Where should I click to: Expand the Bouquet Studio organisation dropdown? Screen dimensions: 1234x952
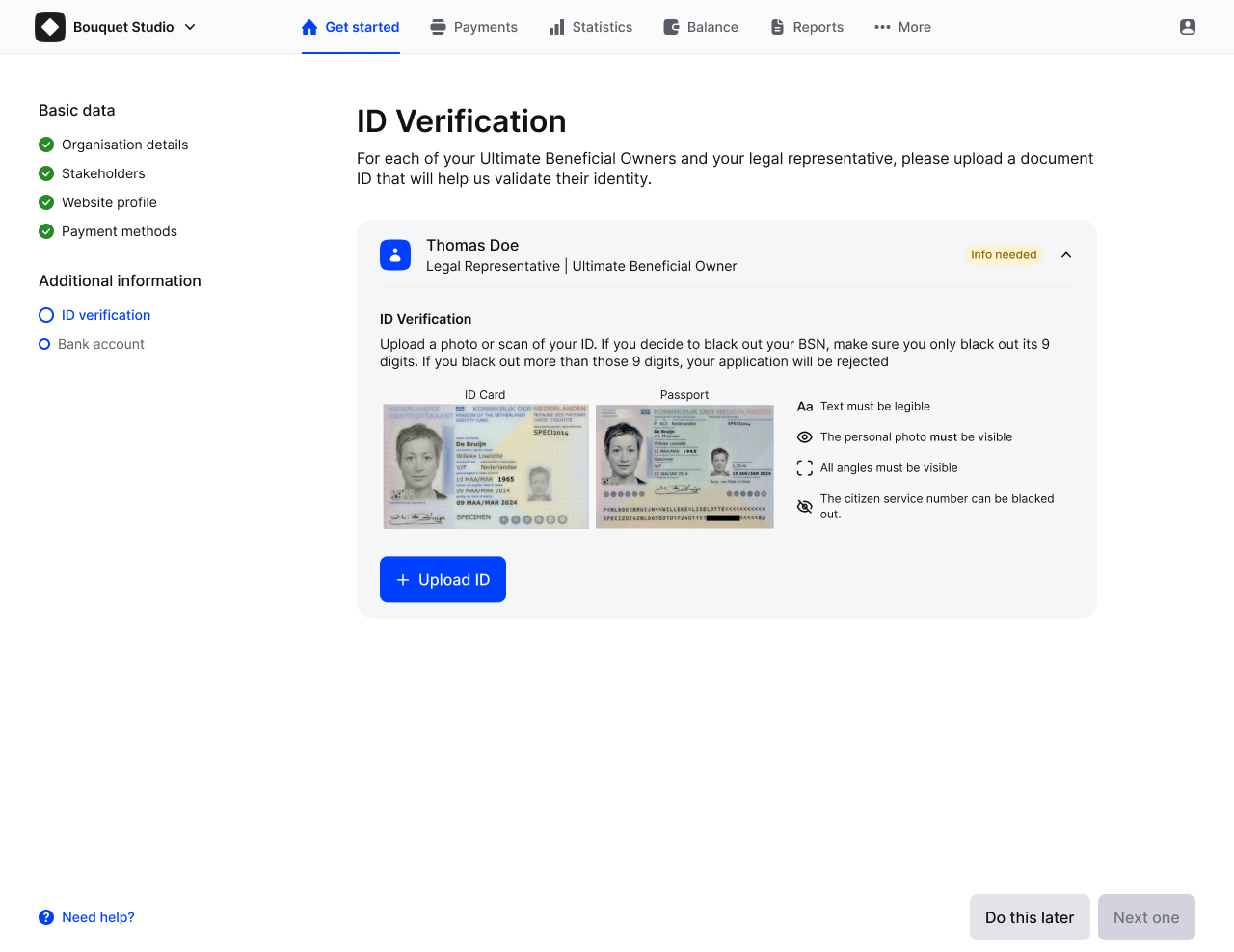[x=190, y=27]
